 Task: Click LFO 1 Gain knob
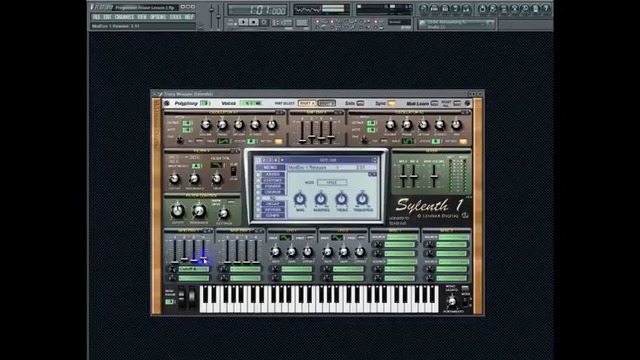point(291,252)
